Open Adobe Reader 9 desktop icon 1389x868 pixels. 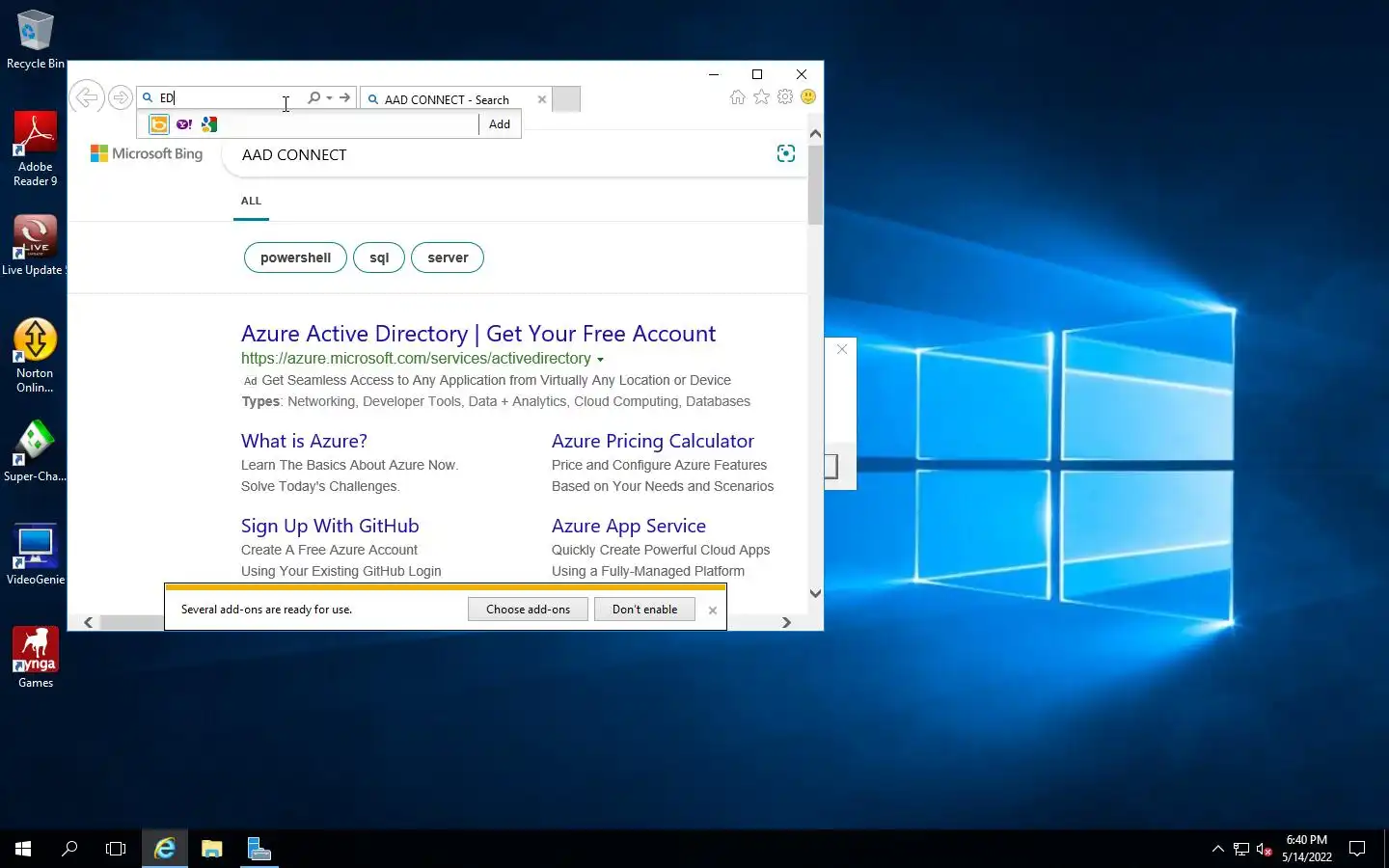36,149
